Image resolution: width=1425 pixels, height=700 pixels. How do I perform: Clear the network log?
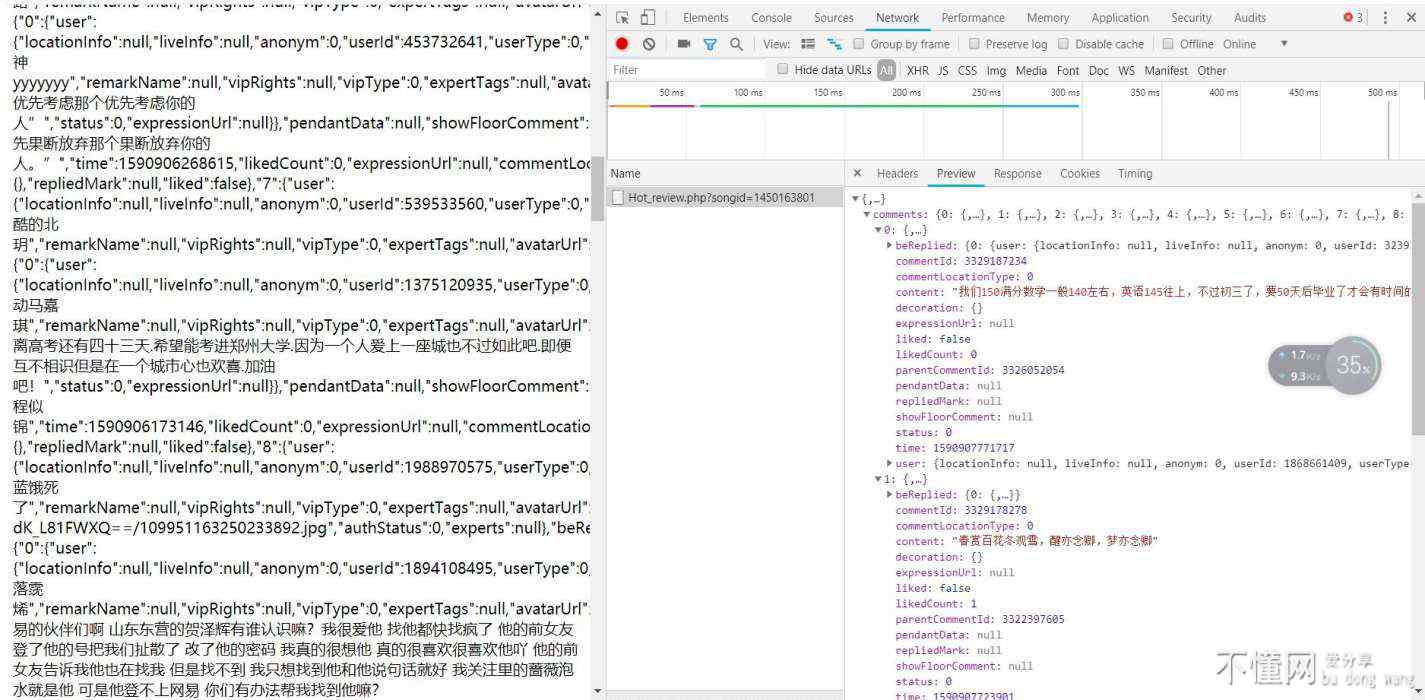coord(648,44)
